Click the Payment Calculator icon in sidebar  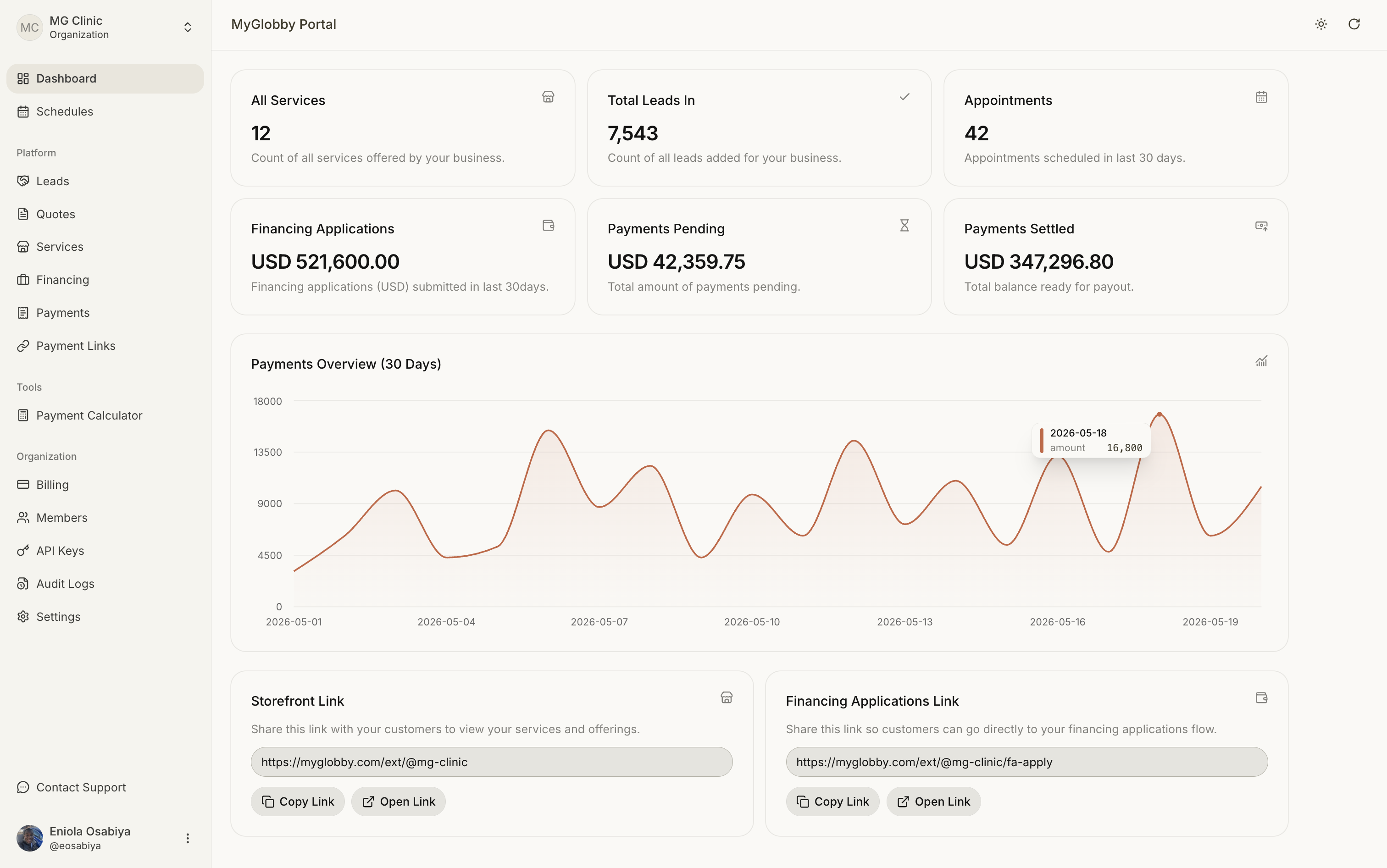click(x=23, y=415)
